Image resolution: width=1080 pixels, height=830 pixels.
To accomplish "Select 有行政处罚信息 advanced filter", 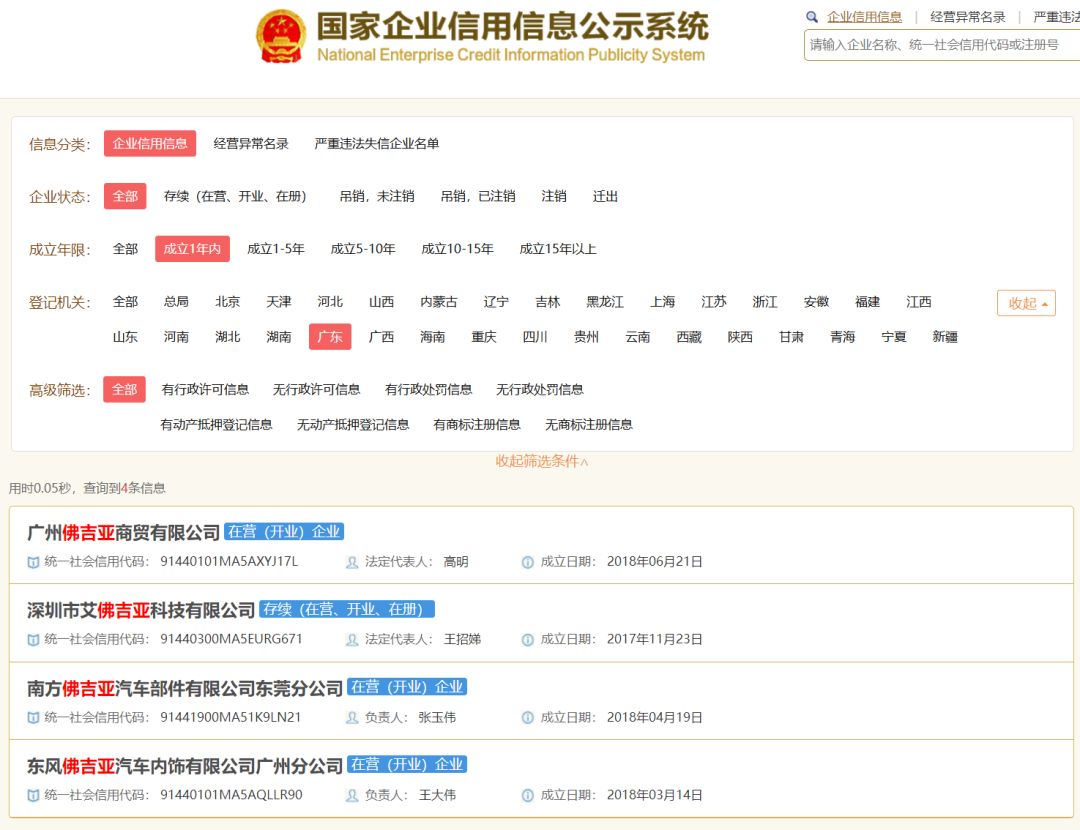I will click(429, 389).
